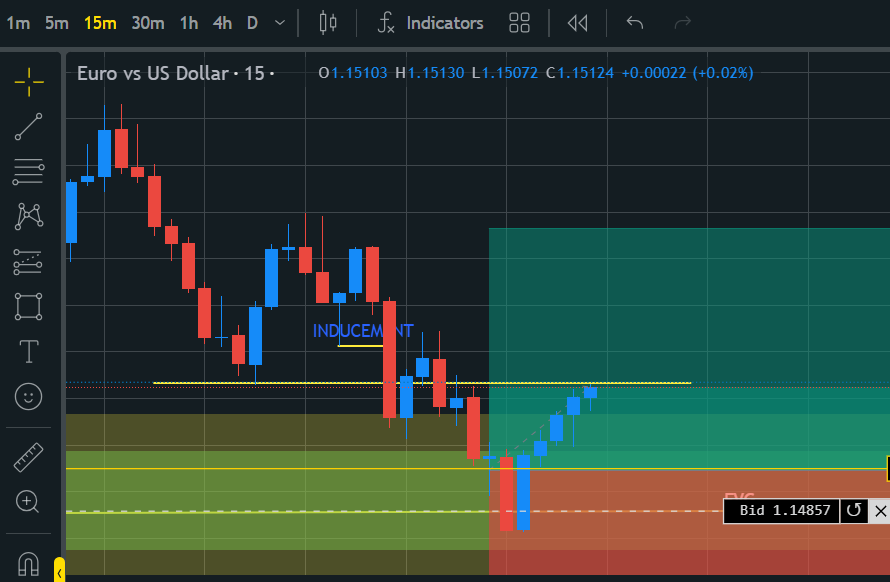Switch to the 1m timeframe
The width and height of the screenshot is (890, 582).
[x=17, y=23]
